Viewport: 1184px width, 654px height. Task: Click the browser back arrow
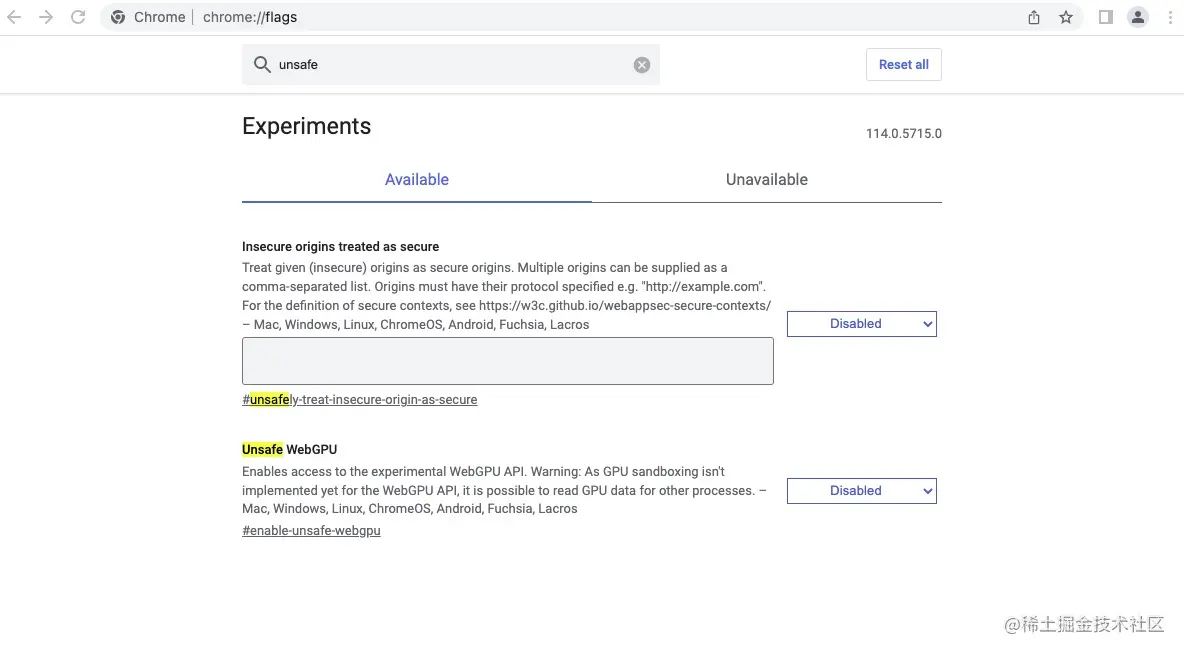pos(14,17)
